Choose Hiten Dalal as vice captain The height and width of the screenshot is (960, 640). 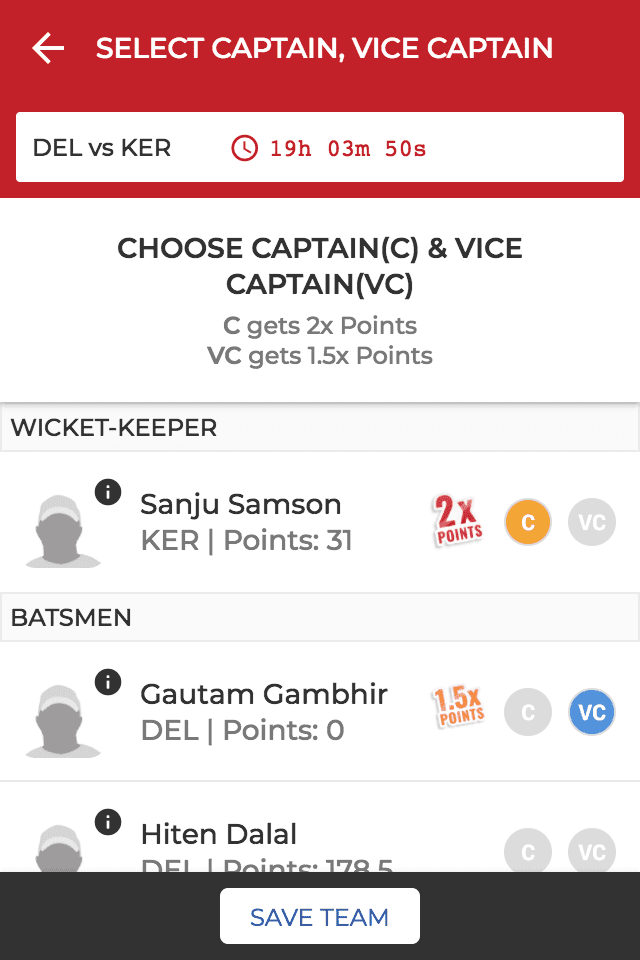coord(592,852)
